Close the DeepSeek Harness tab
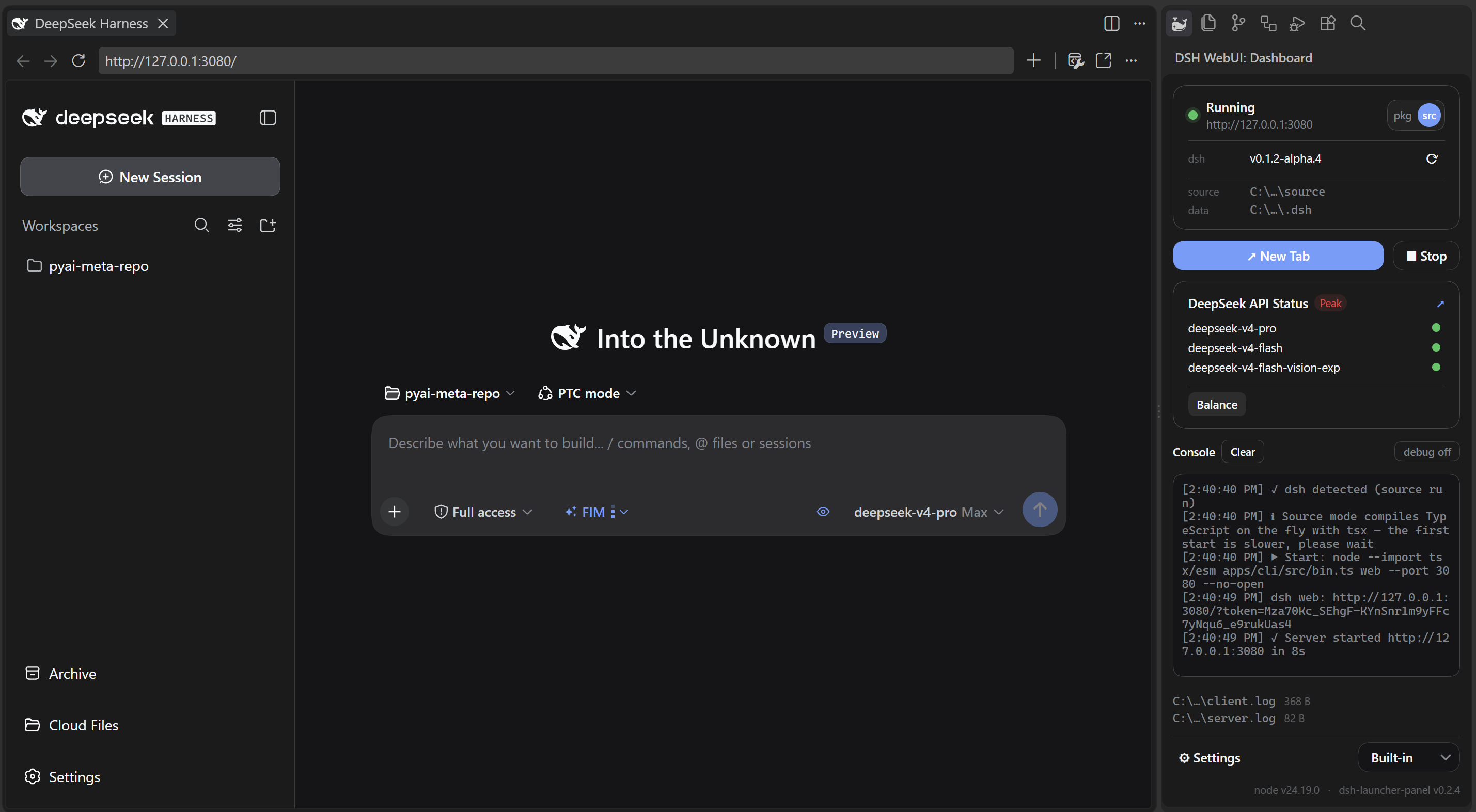The height and width of the screenshot is (812, 1476). [x=163, y=23]
